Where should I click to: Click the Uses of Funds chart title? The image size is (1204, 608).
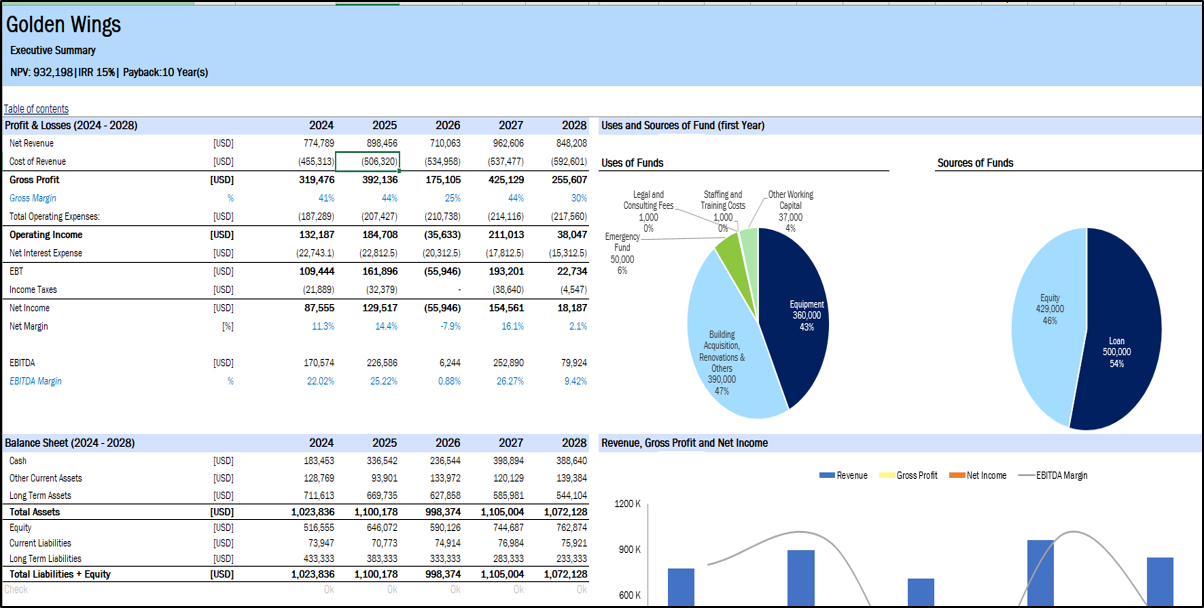coord(632,163)
